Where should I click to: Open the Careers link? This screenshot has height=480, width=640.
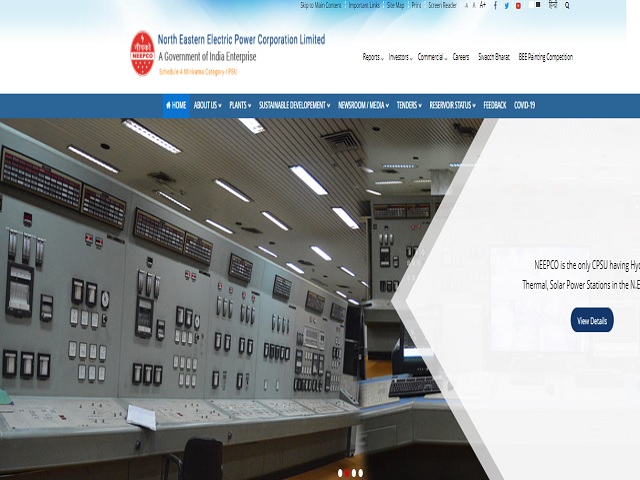point(460,57)
